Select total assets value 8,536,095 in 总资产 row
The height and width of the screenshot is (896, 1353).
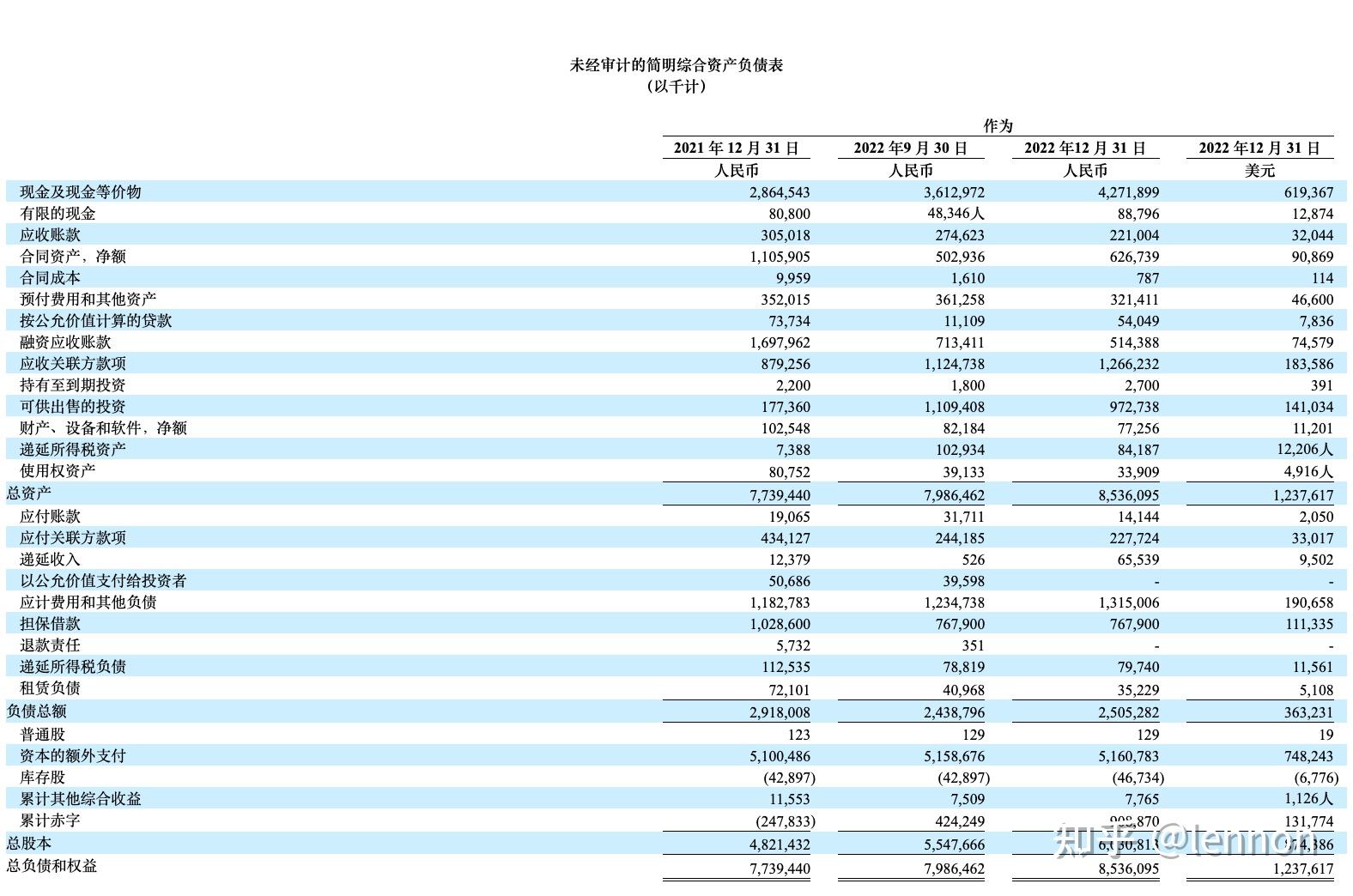tap(1128, 495)
